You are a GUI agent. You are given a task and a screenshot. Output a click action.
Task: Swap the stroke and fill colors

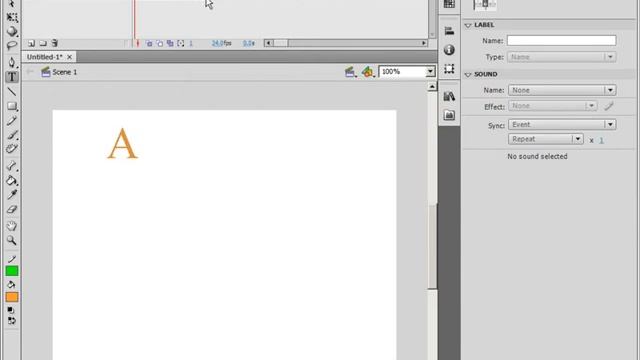pyautogui.click(x=12, y=321)
